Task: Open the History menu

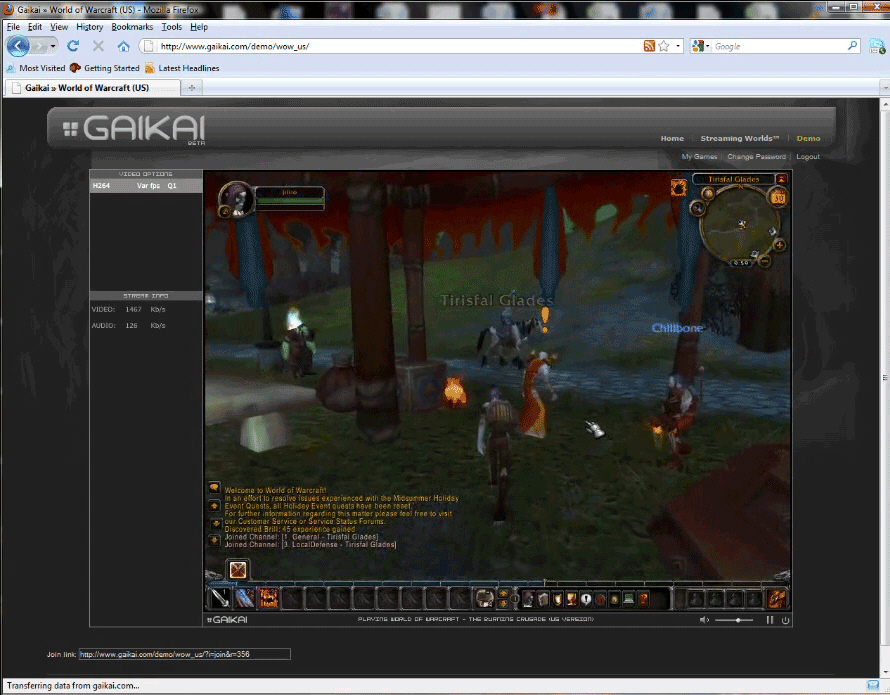Action: point(89,27)
